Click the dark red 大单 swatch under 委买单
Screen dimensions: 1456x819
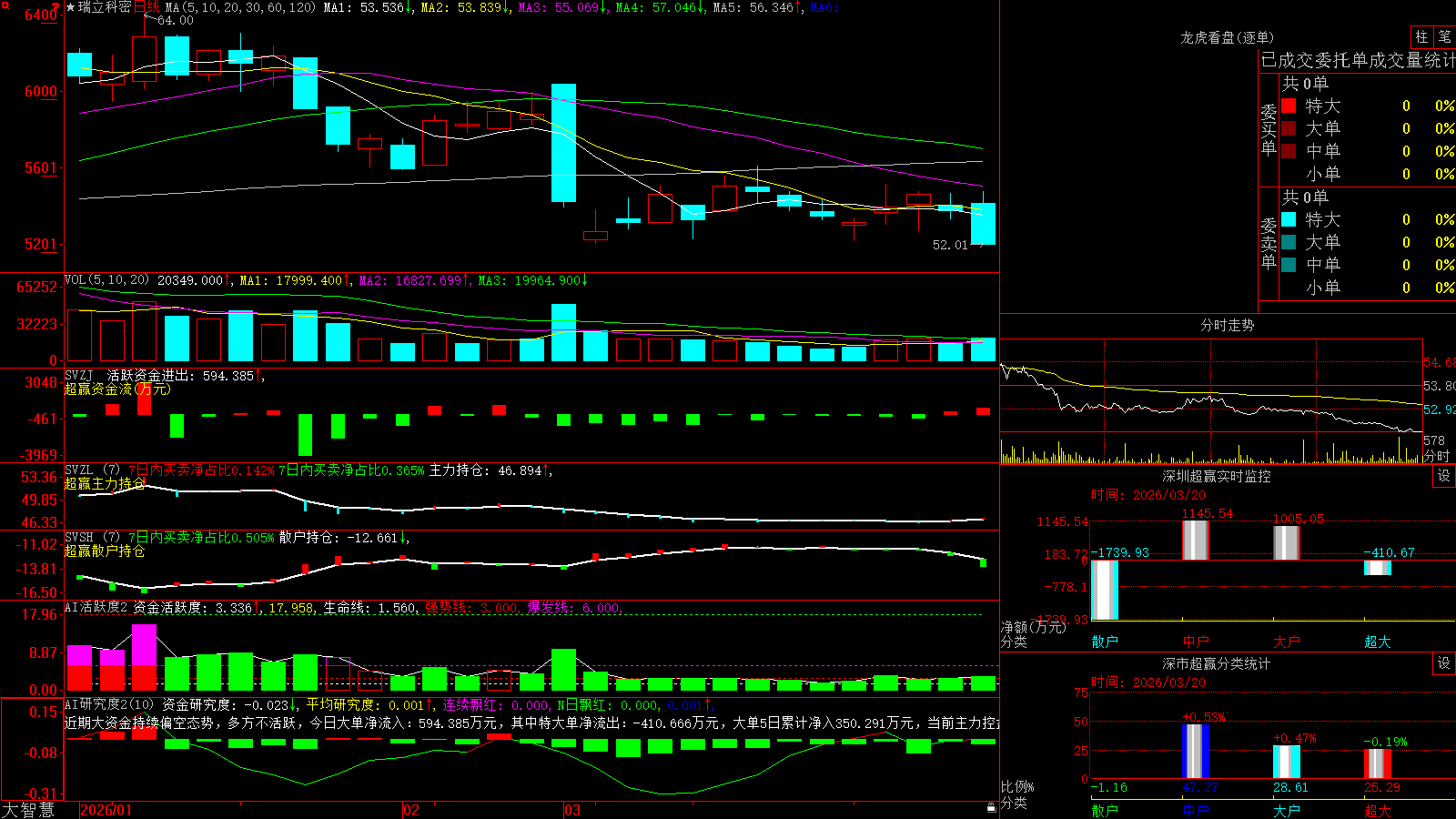click(x=1289, y=128)
